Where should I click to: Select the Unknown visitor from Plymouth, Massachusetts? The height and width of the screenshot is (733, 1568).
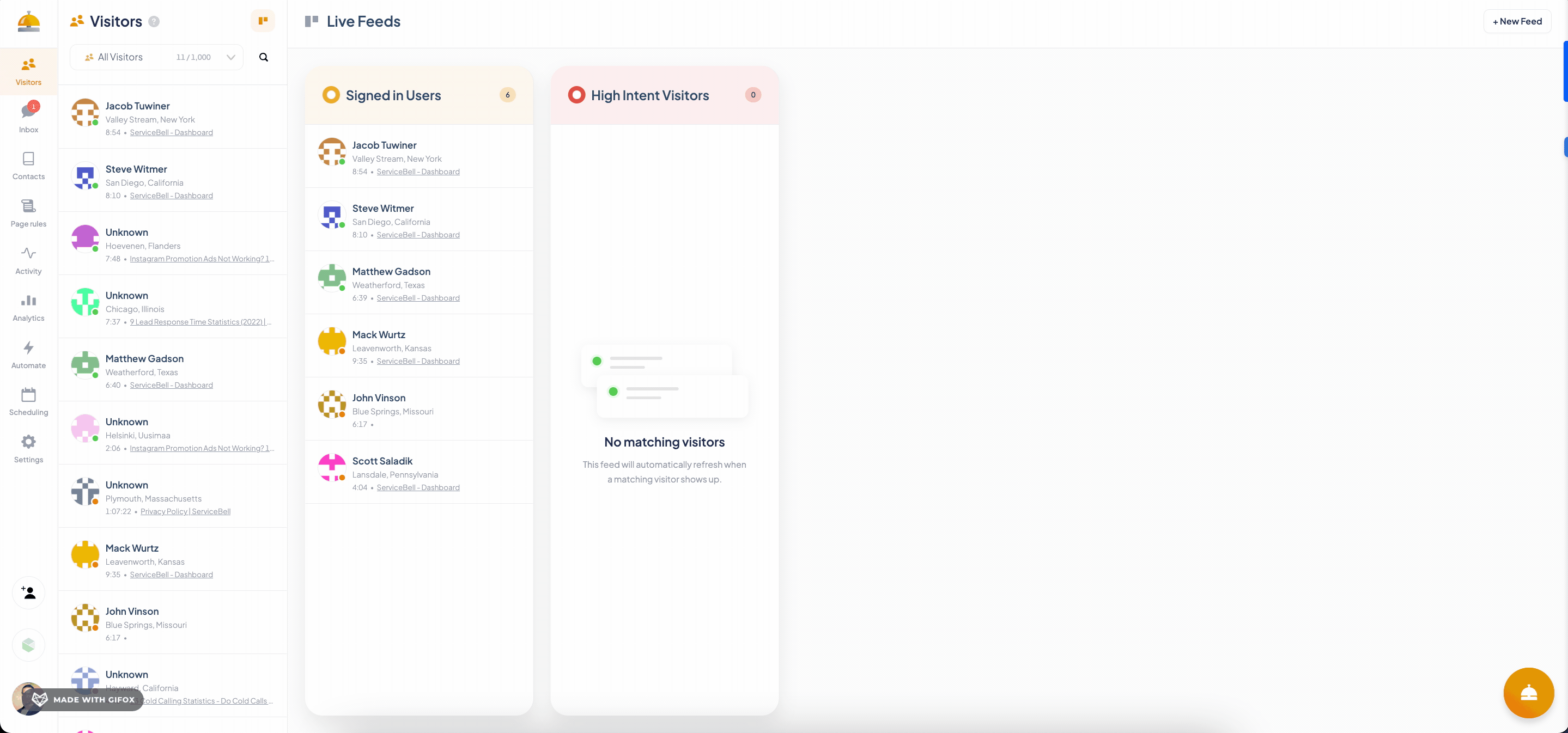(x=173, y=496)
